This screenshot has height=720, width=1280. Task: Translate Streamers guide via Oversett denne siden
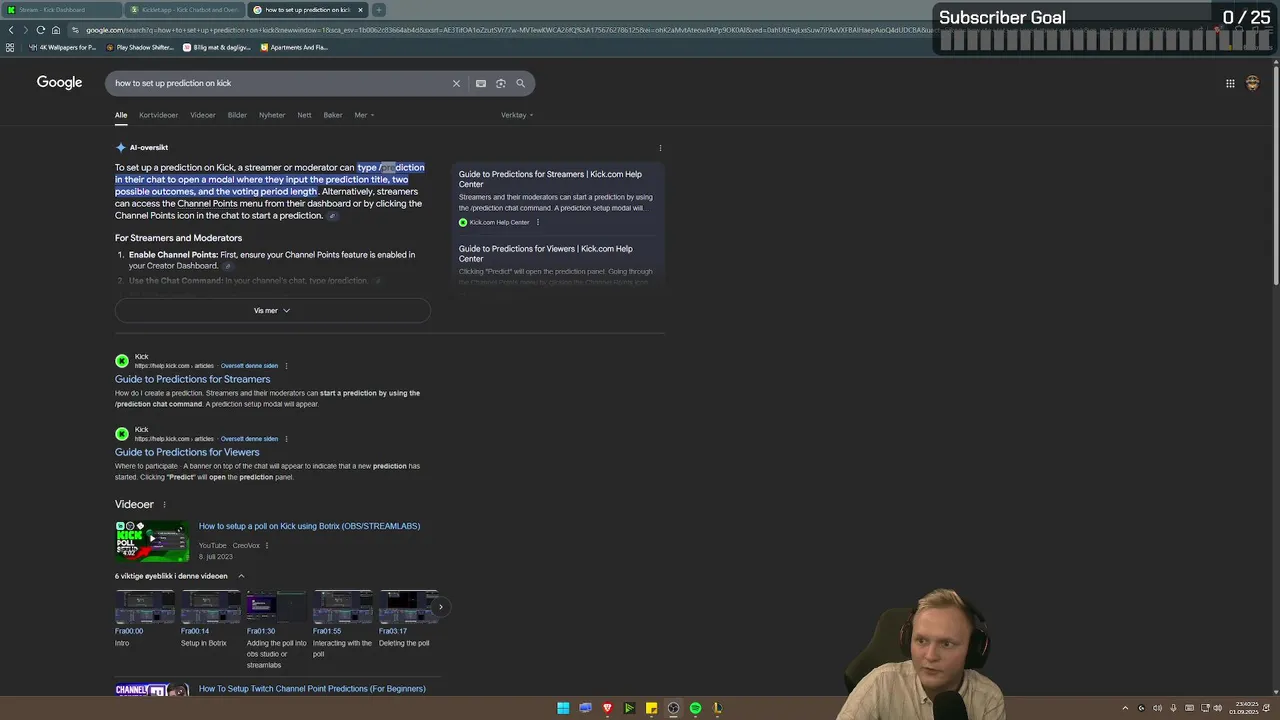pyautogui.click(x=249, y=366)
